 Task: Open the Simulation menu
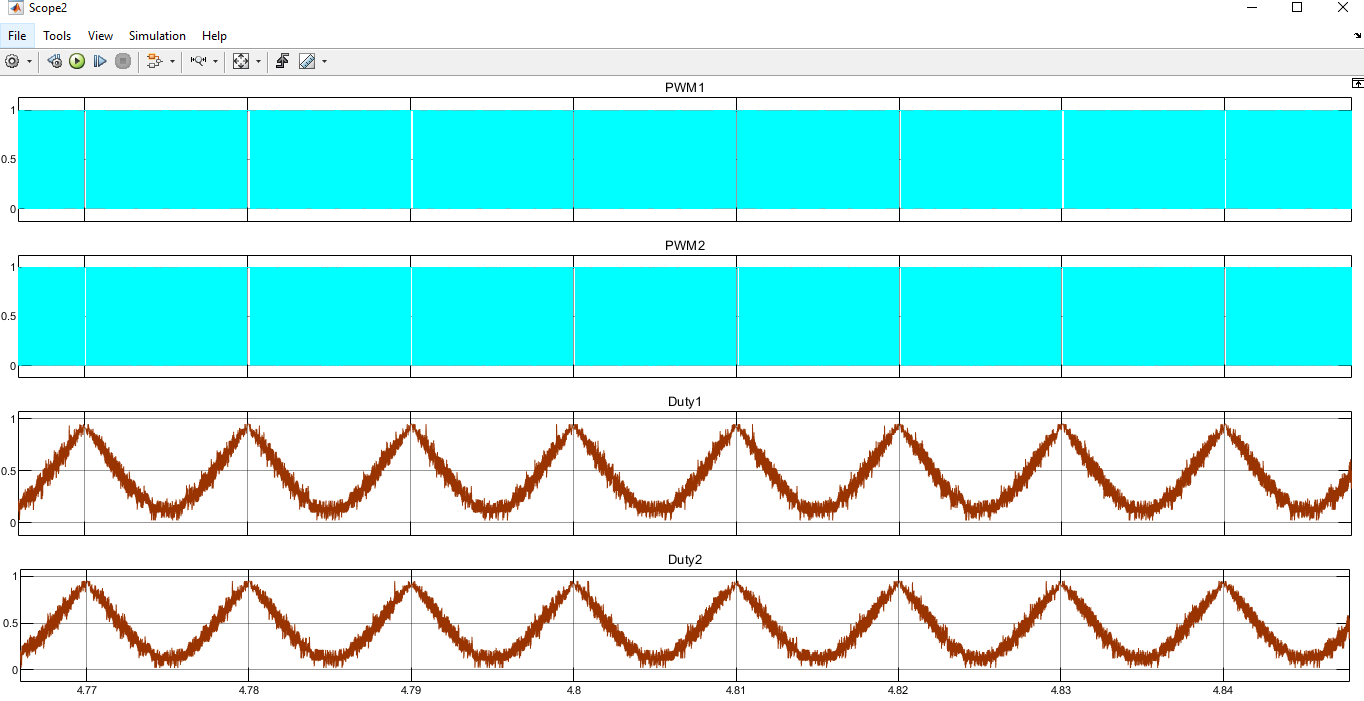[x=157, y=35]
